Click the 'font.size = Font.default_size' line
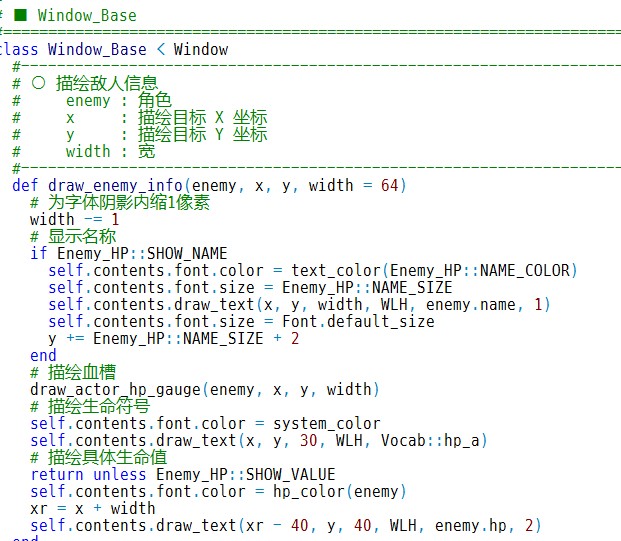621x541 pixels. coord(241,322)
